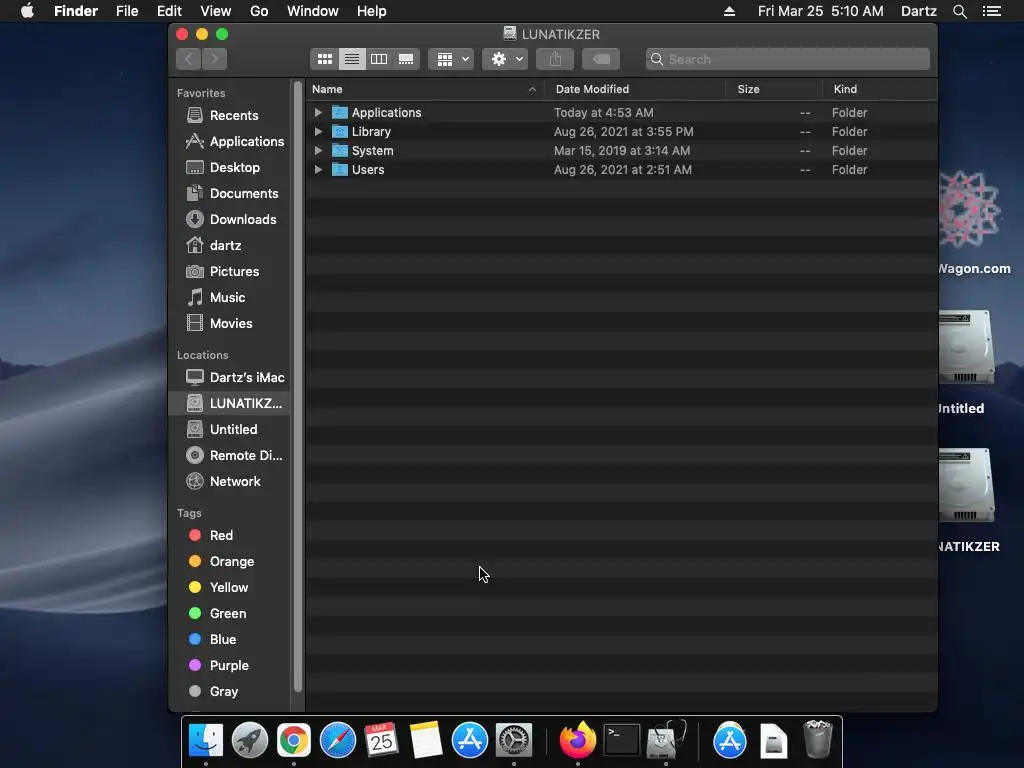Open the Window menu

313,11
